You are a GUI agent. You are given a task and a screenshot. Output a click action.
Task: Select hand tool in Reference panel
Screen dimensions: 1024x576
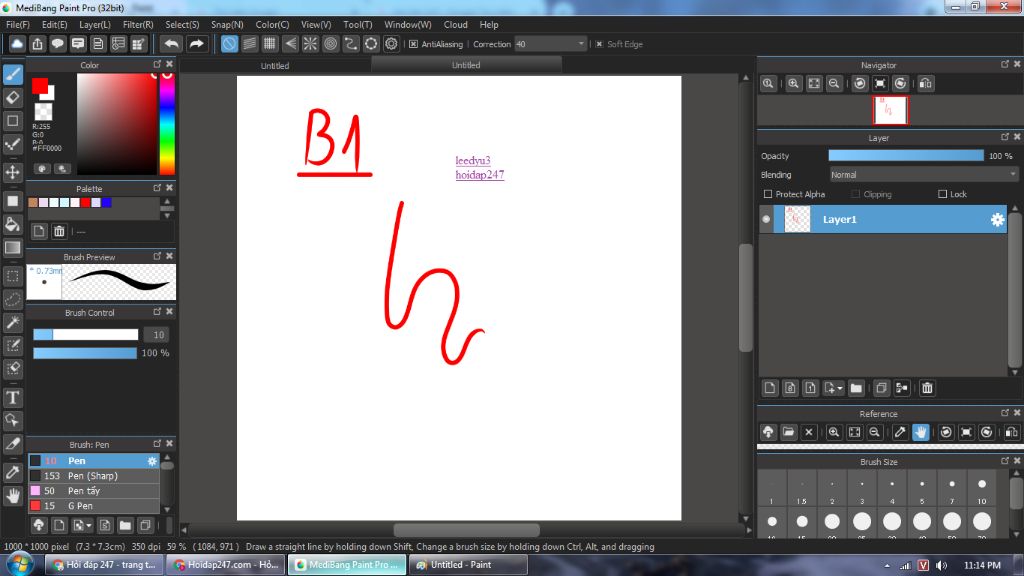point(921,432)
